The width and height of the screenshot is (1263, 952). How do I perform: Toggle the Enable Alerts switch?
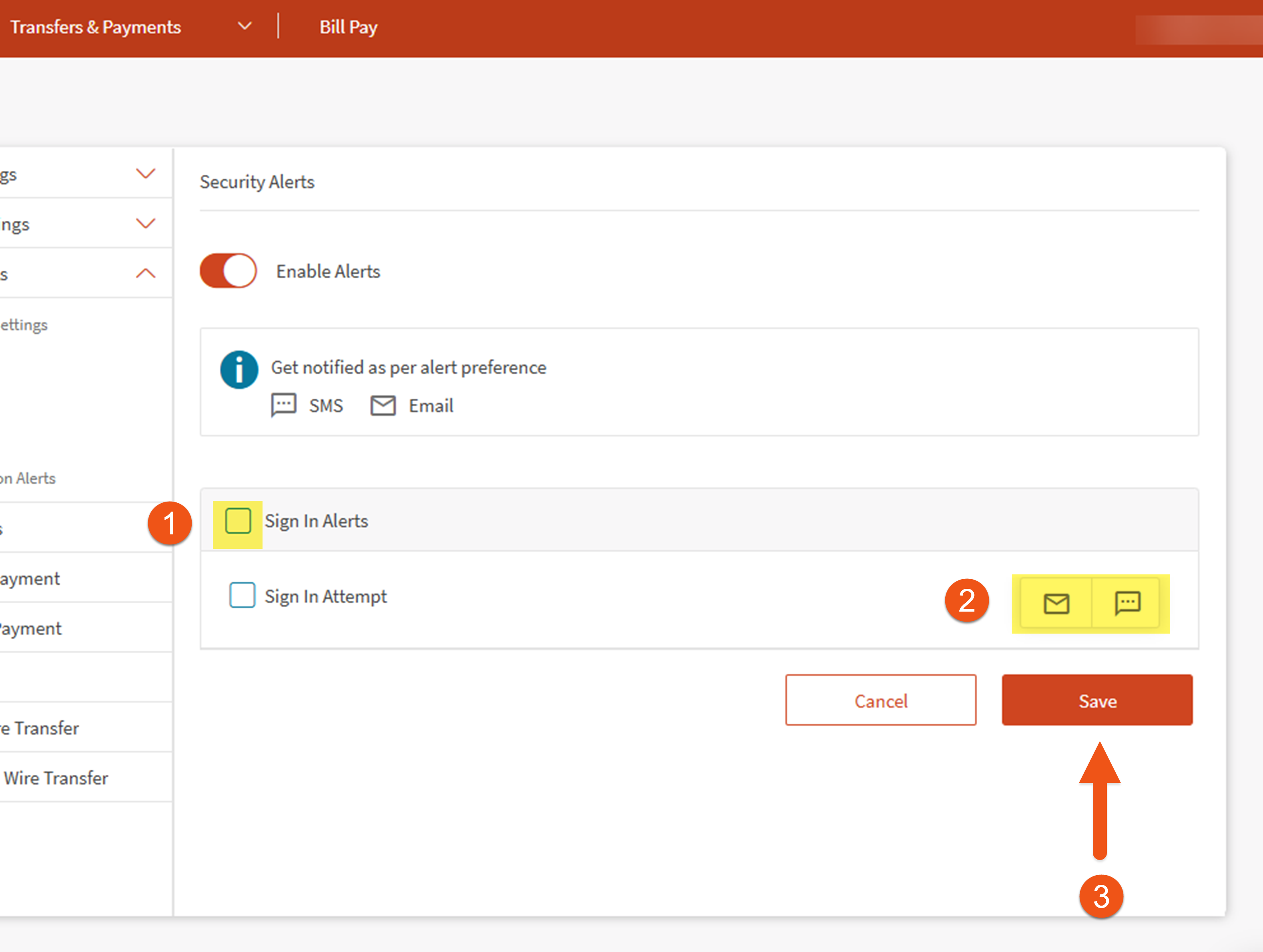tap(229, 271)
